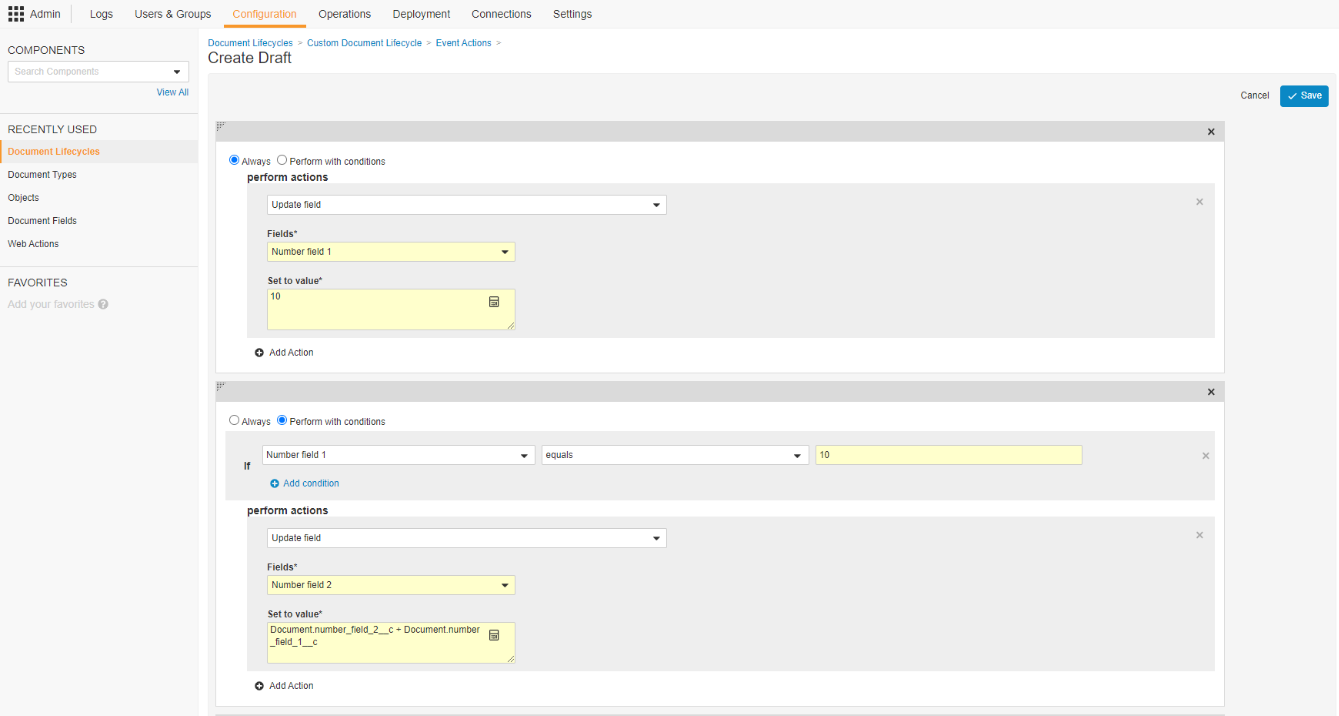Select Always radio in first rule
The height and width of the screenshot is (716, 1339).
[x=235, y=160]
